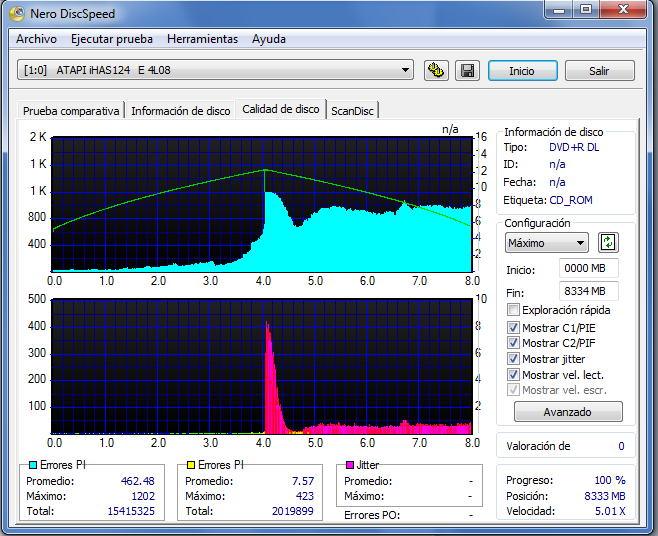This screenshot has width=658, height=536.
Task: Click the cyan Errores PI legend square
Action: click(x=33, y=465)
